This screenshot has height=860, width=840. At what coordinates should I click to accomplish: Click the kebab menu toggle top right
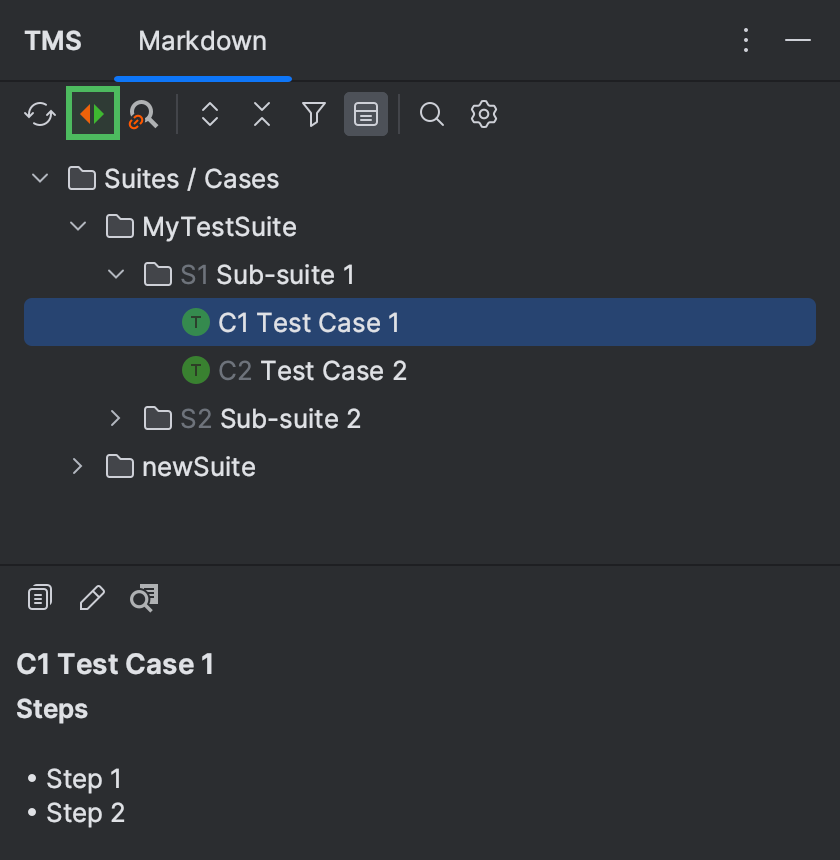pyautogui.click(x=746, y=40)
